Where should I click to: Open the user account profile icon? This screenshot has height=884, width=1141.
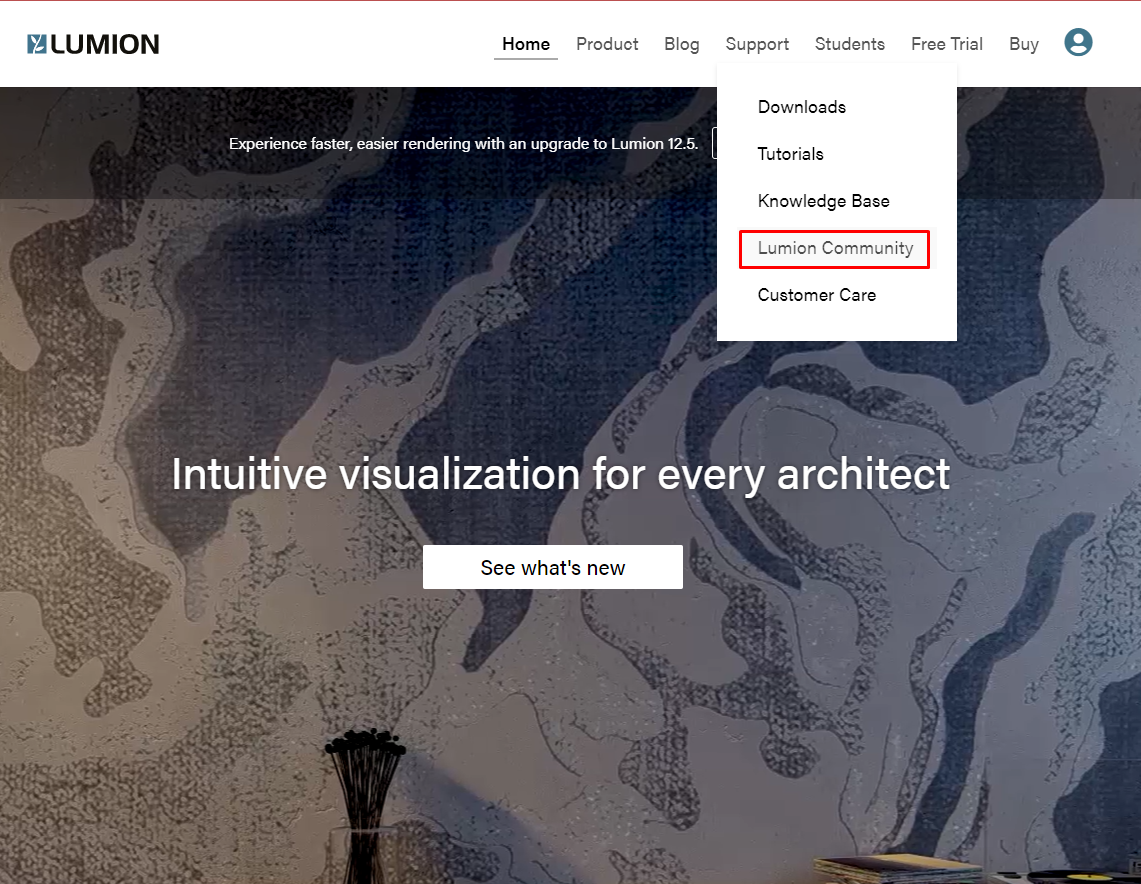coord(1078,42)
